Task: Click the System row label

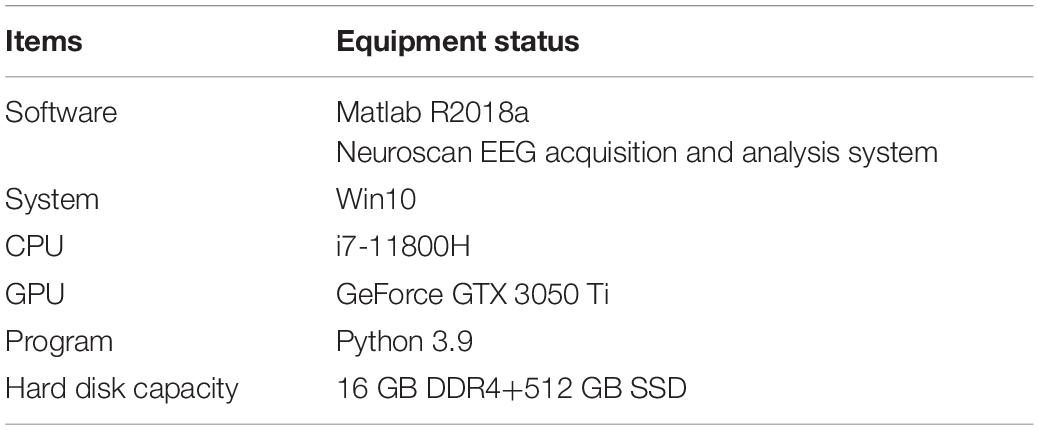Action: pyautogui.click(x=52, y=199)
